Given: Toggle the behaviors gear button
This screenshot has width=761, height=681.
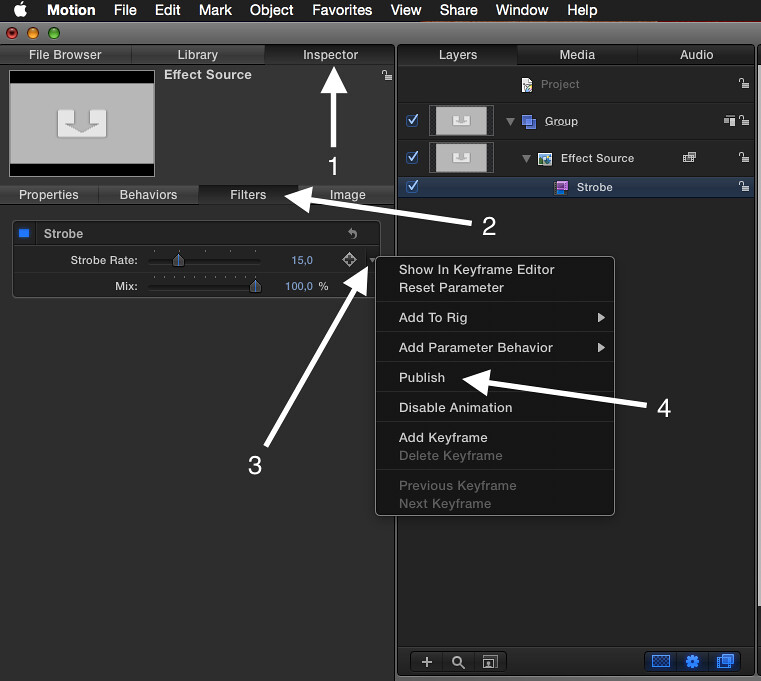Looking at the screenshot, I should point(693,661).
